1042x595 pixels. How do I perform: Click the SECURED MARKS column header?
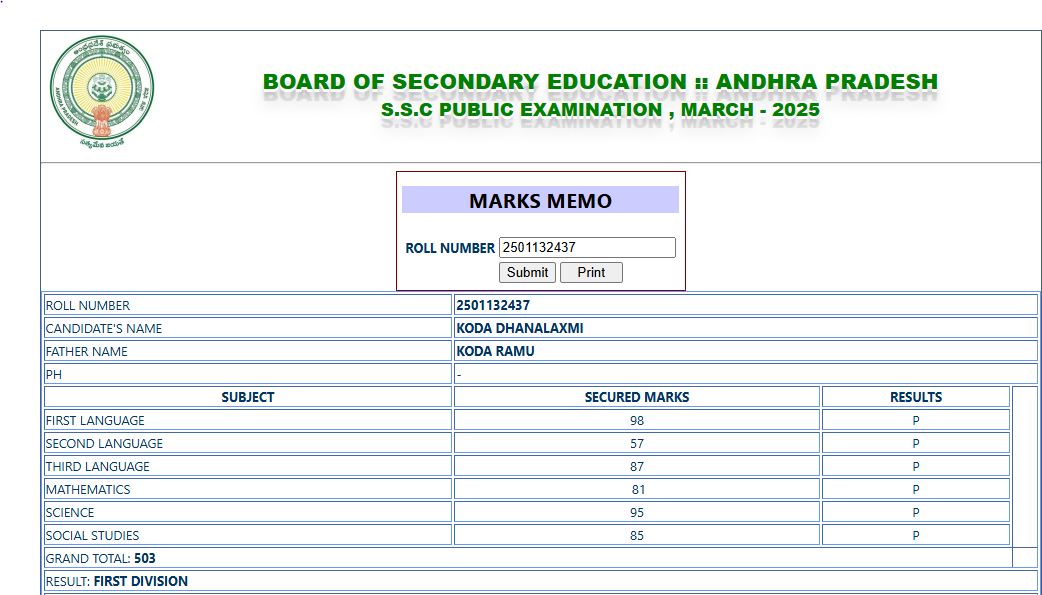coord(637,397)
